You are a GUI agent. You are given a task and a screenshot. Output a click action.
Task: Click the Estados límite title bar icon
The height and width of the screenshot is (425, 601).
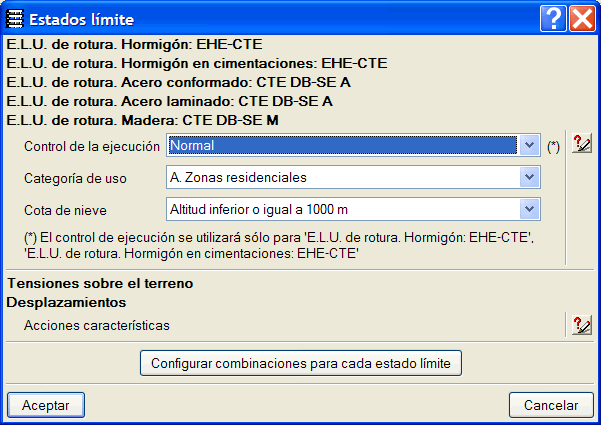click(15, 18)
